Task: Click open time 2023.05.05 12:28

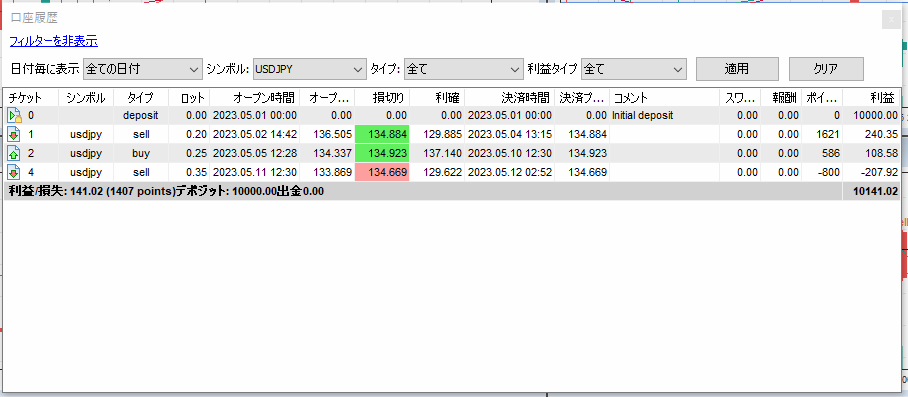Action: click(x=255, y=153)
